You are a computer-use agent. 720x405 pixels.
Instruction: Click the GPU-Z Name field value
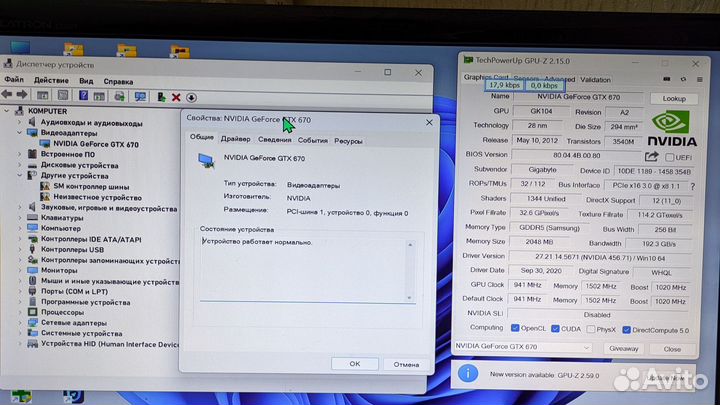579,97
